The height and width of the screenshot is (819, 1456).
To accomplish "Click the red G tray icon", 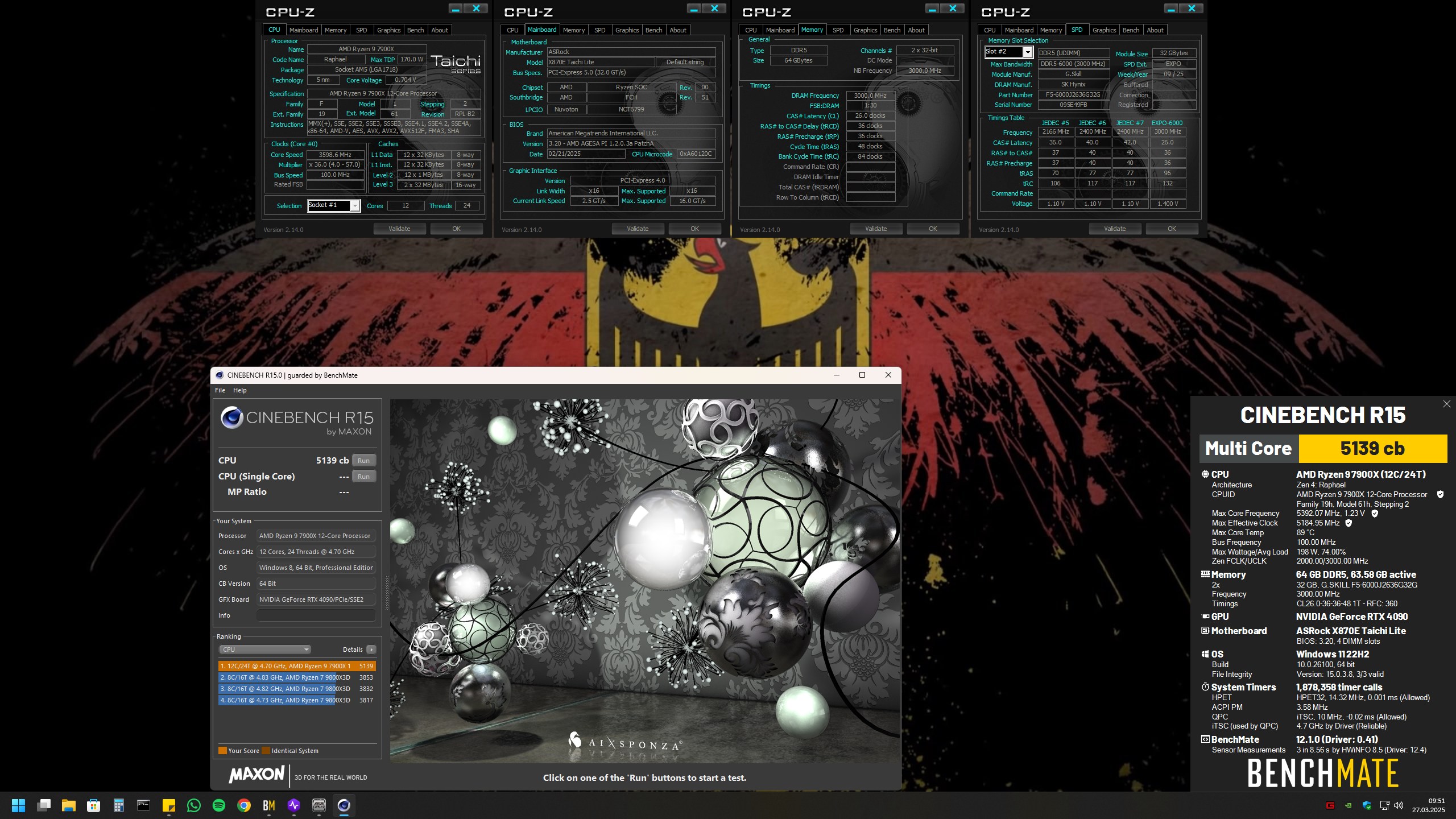I will (1330, 805).
